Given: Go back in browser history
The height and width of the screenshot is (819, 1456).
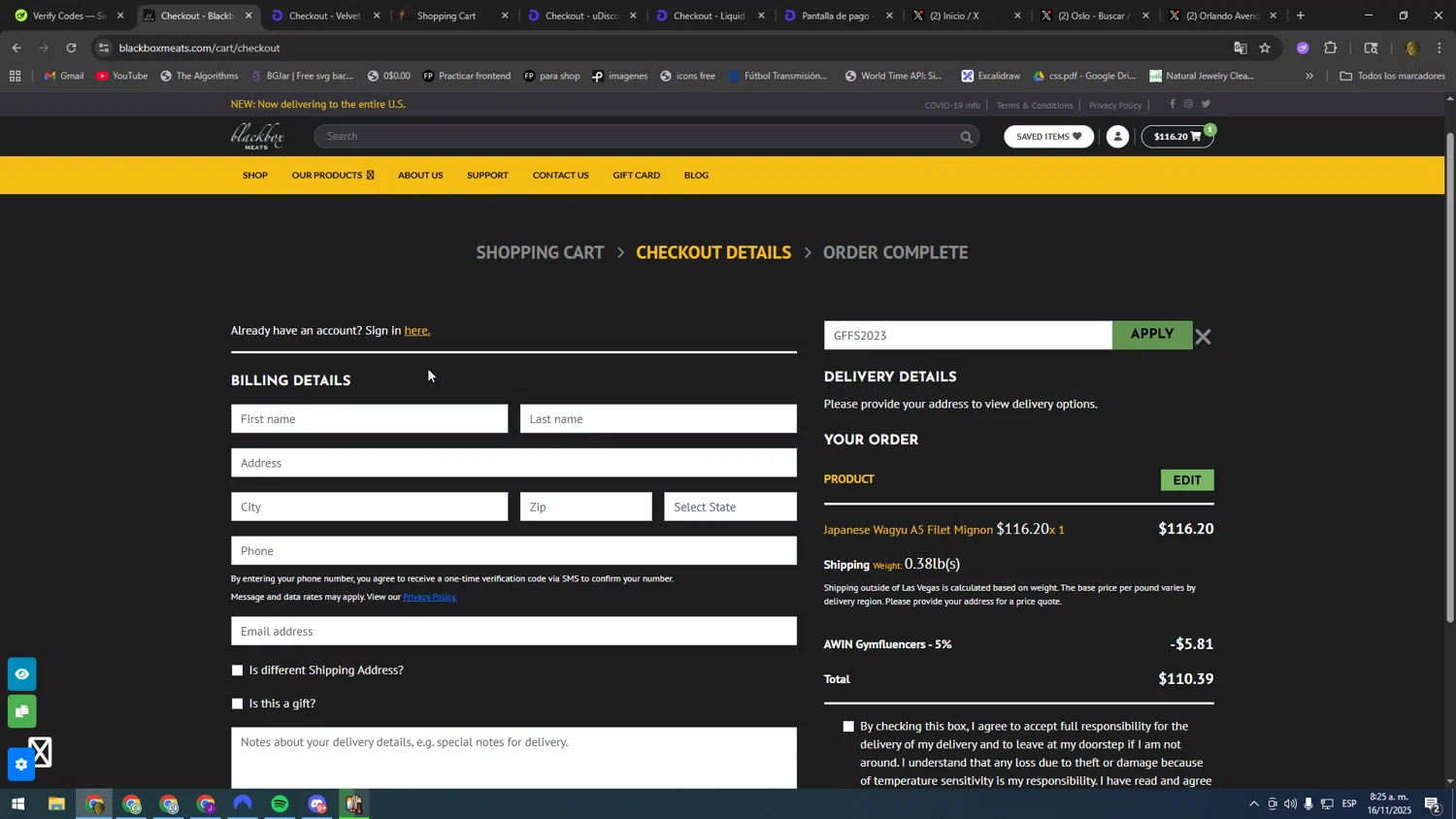Looking at the screenshot, I should point(17,48).
